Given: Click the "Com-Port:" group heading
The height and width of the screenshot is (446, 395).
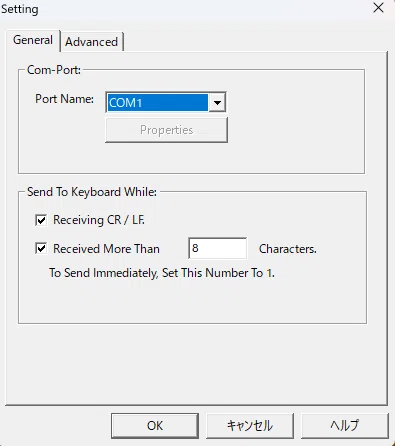Looking at the screenshot, I should coord(54,70).
